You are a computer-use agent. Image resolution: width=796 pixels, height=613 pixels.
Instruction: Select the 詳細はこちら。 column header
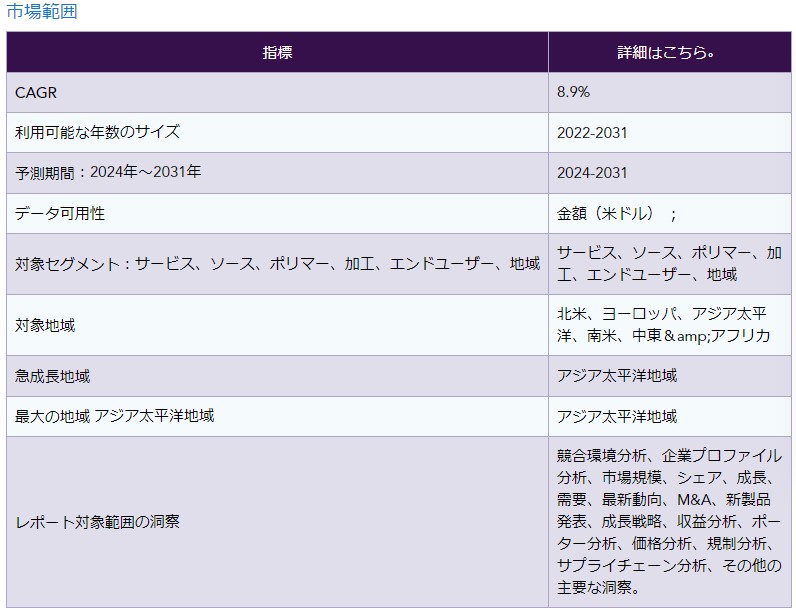click(669, 53)
